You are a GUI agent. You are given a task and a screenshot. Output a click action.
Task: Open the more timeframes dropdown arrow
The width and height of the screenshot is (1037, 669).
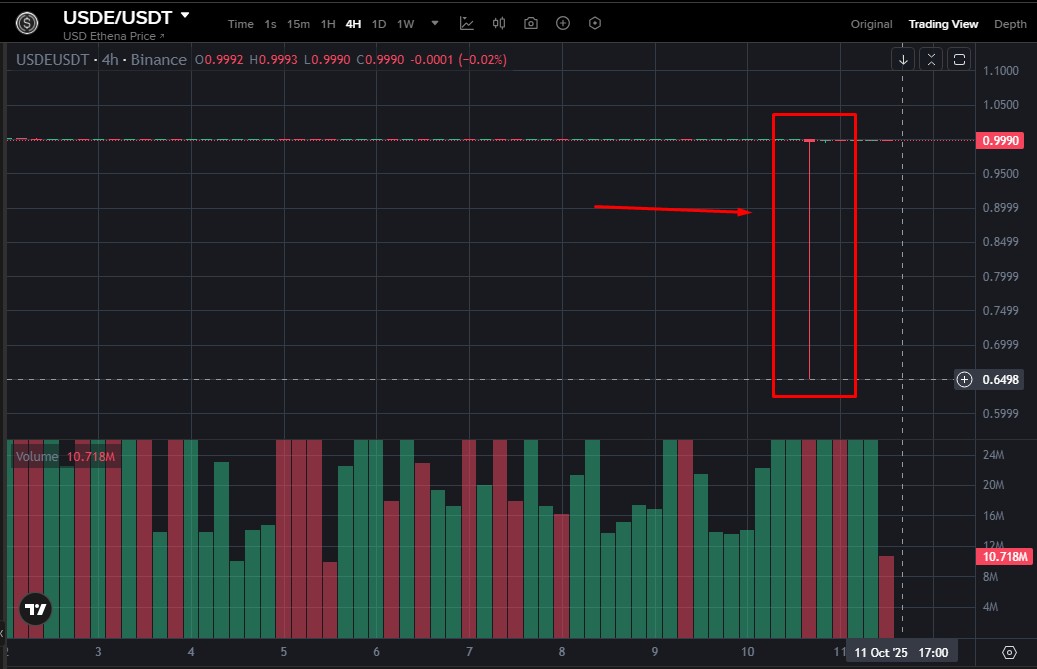[x=433, y=24]
